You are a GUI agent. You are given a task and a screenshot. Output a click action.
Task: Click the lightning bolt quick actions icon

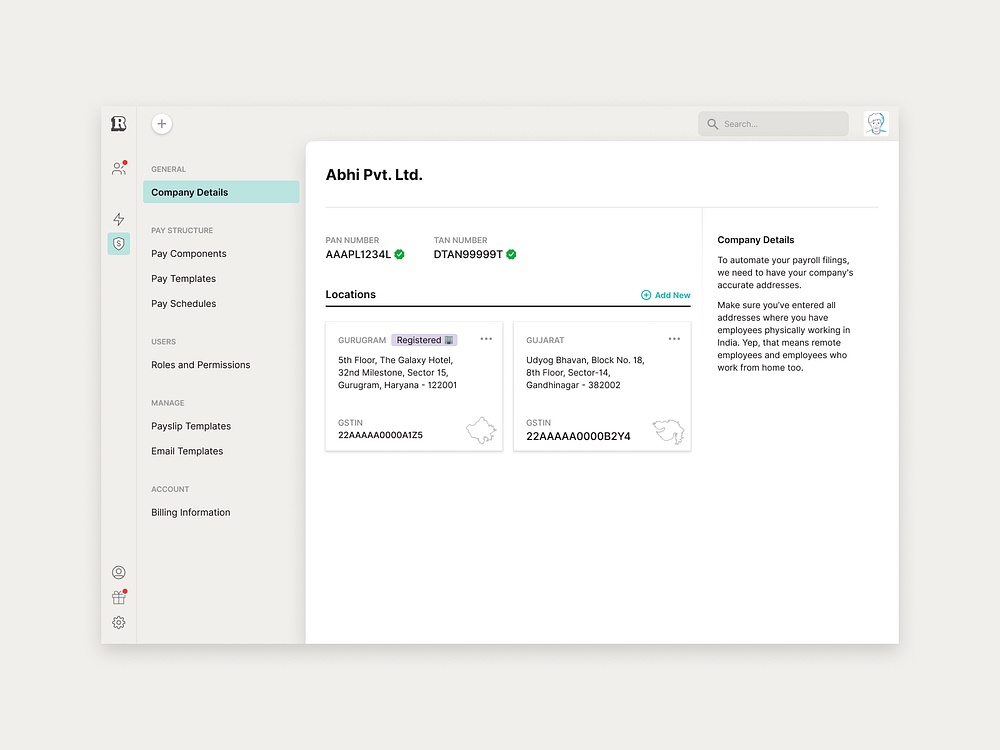[x=118, y=219]
